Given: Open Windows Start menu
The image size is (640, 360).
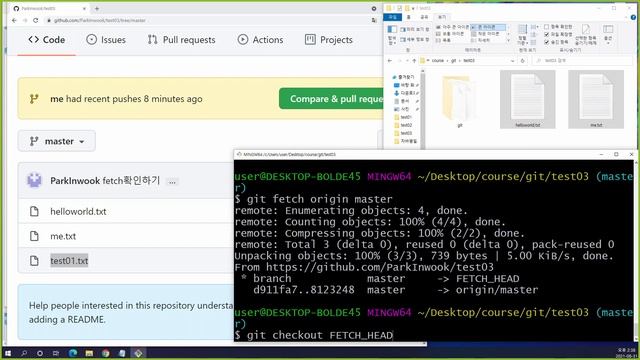Looking at the screenshot, I should click(x=8, y=353).
